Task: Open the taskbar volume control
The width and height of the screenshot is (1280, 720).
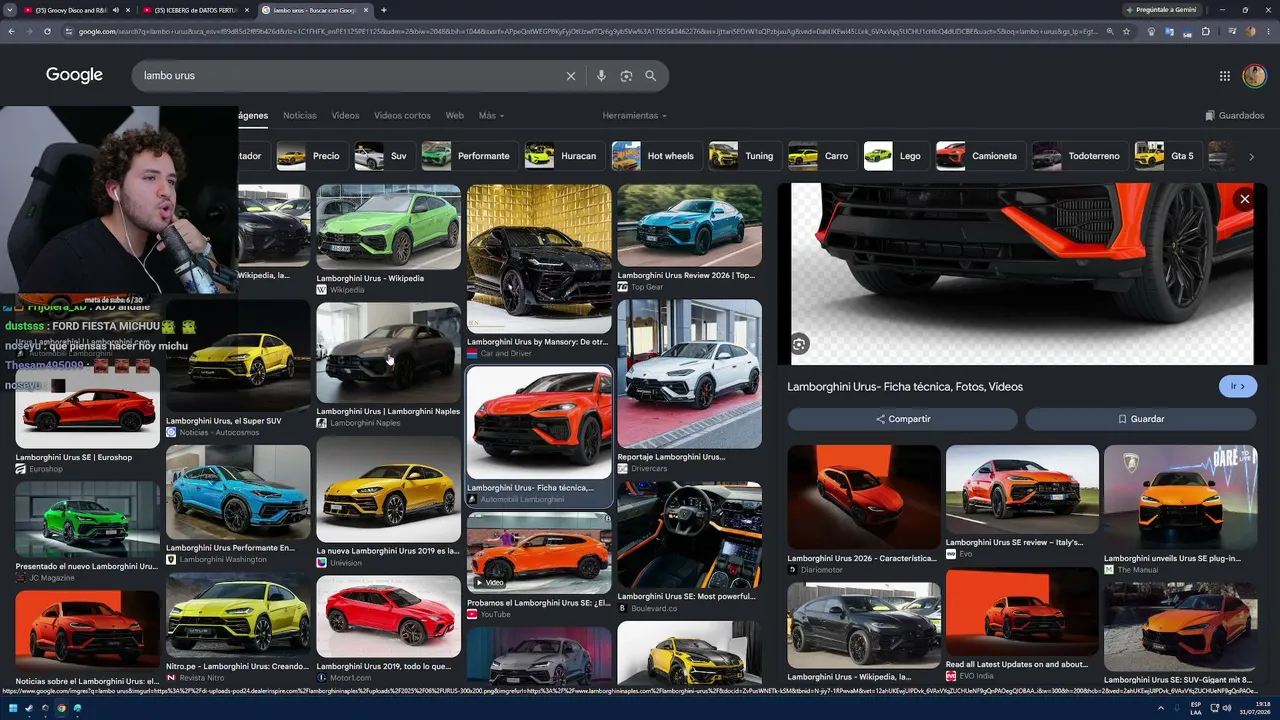Action: (x=1228, y=708)
